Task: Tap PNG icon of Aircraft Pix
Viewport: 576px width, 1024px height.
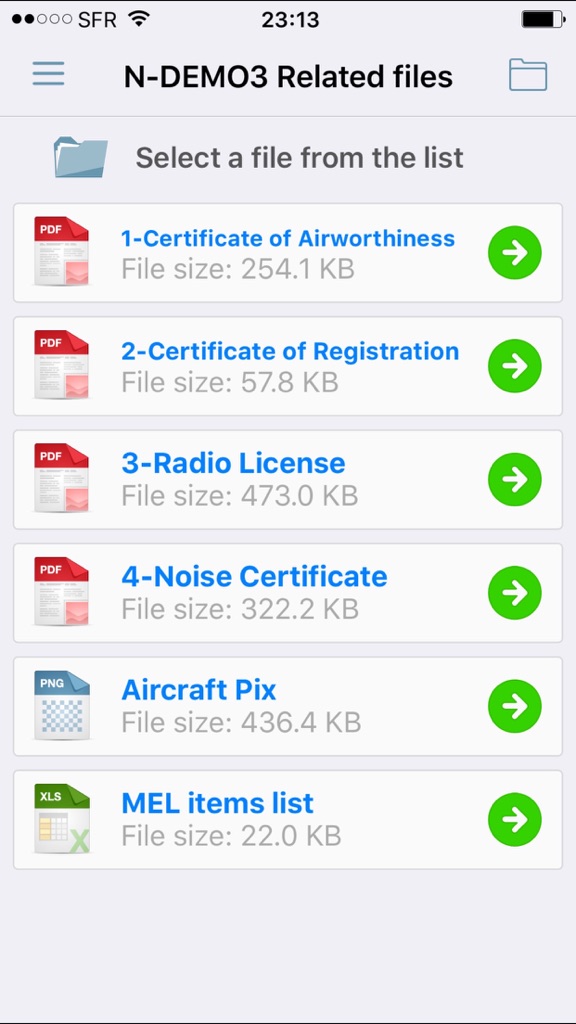Action: [x=61, y=706]
